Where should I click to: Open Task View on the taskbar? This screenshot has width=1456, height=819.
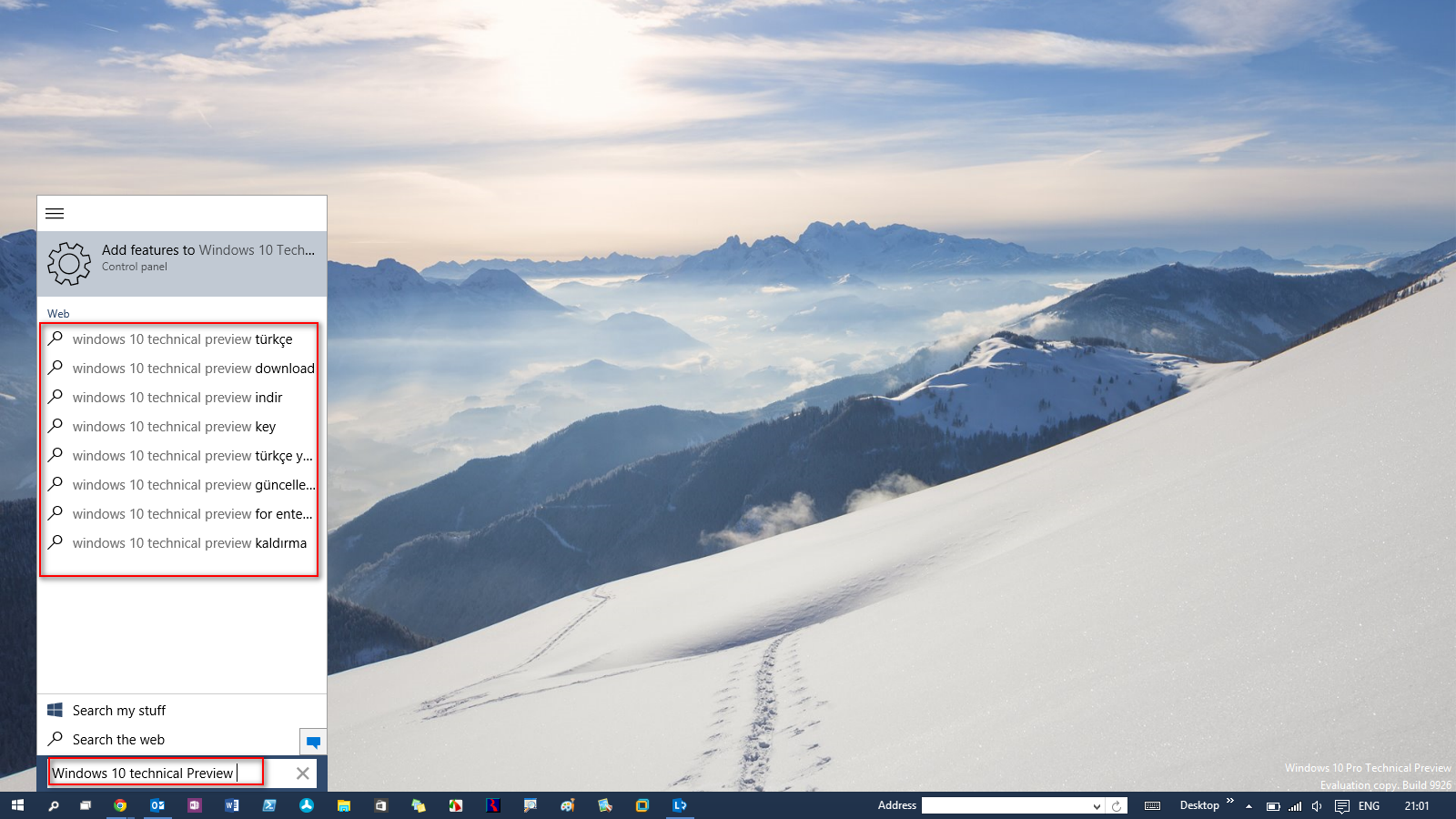point(86,805)
